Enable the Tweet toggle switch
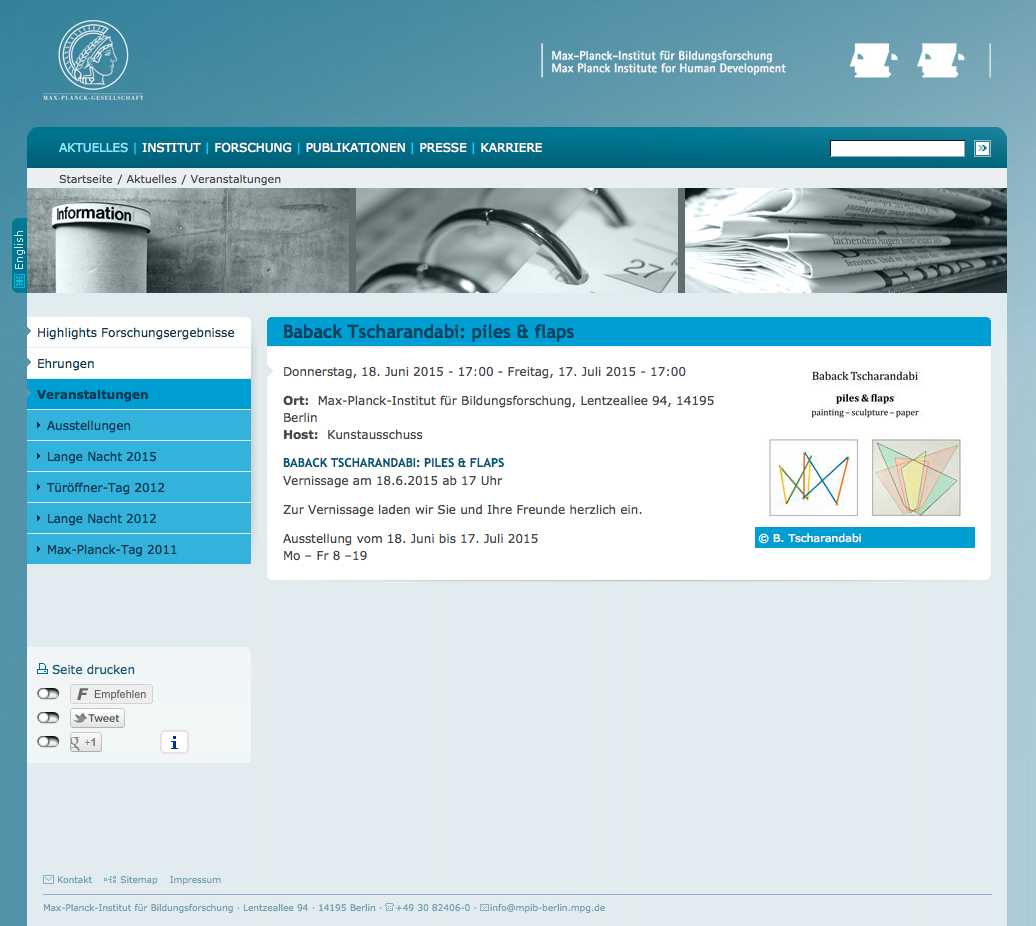This screenshot has width=1036, height=926. [48, 718]
